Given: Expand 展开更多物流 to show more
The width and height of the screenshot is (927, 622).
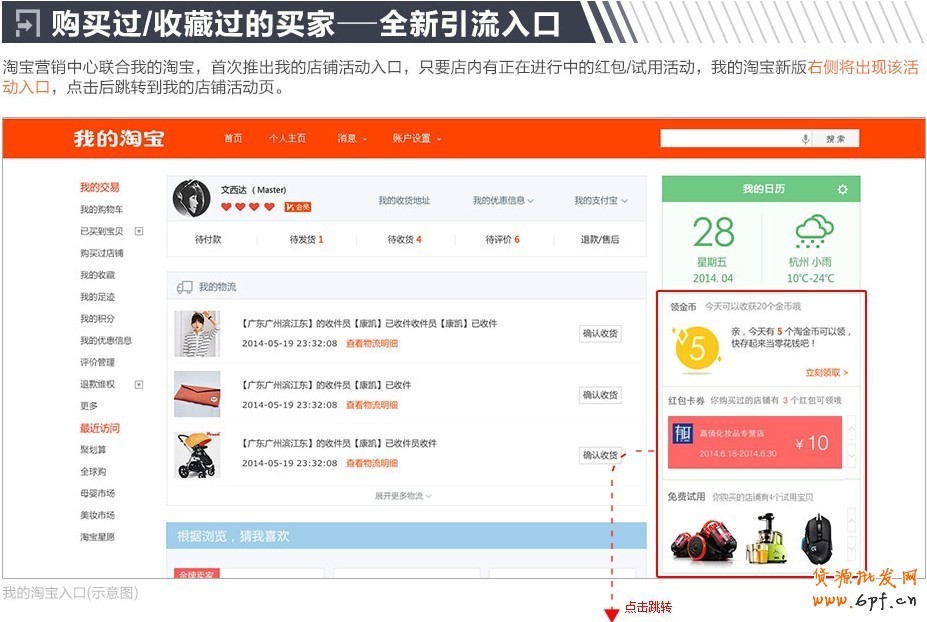Looking at the screenshot, I should pyautogui.click(x=403, y=495).
